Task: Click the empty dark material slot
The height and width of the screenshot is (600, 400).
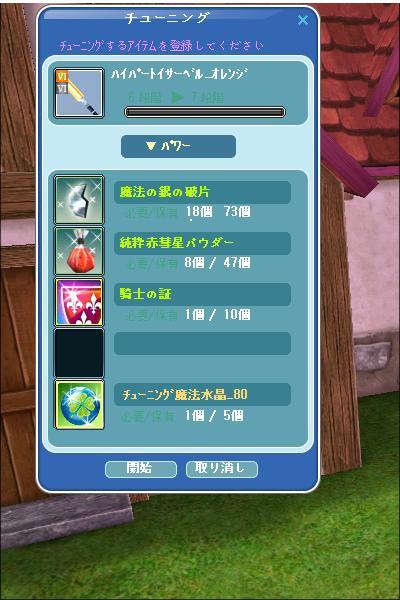Action: coord(79,353)
